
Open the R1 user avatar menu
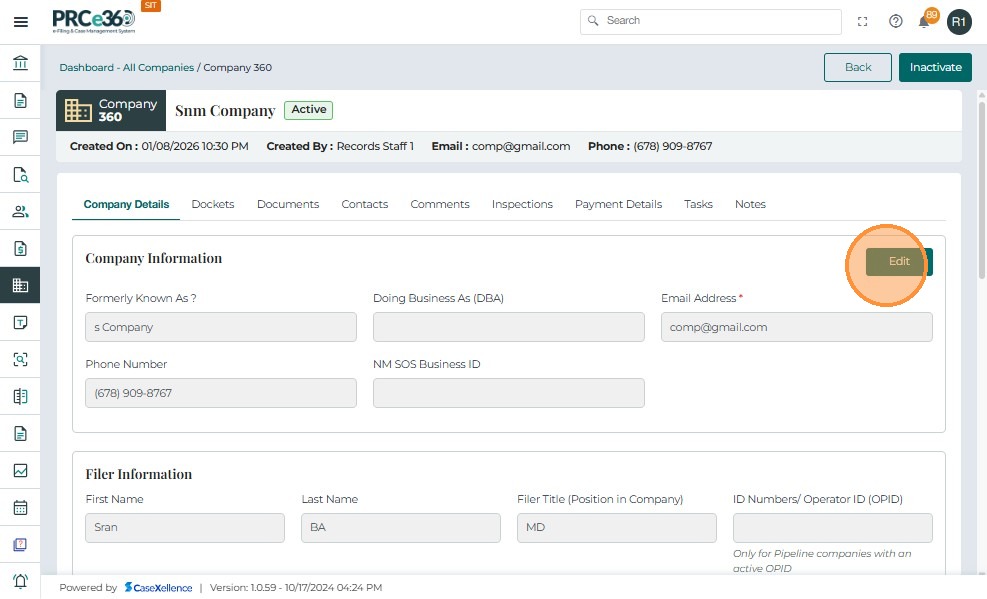coord(959,21)
